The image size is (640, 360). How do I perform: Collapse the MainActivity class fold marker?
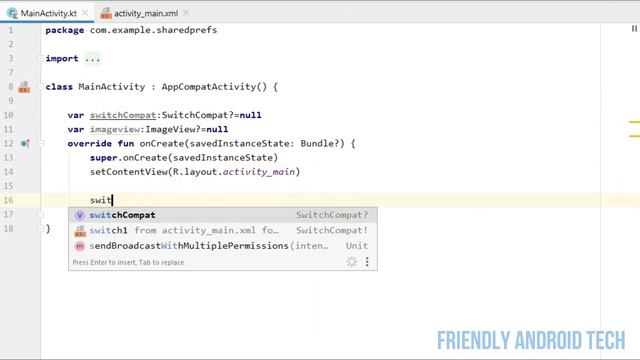point(40,87)
